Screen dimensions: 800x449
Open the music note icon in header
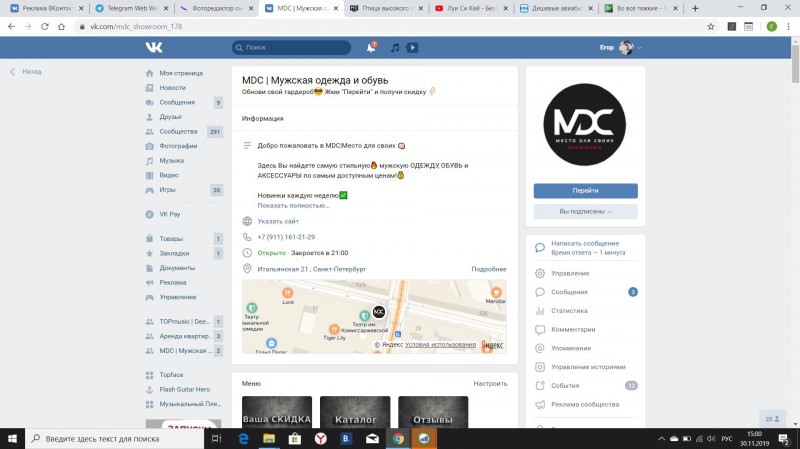[395, 47]
